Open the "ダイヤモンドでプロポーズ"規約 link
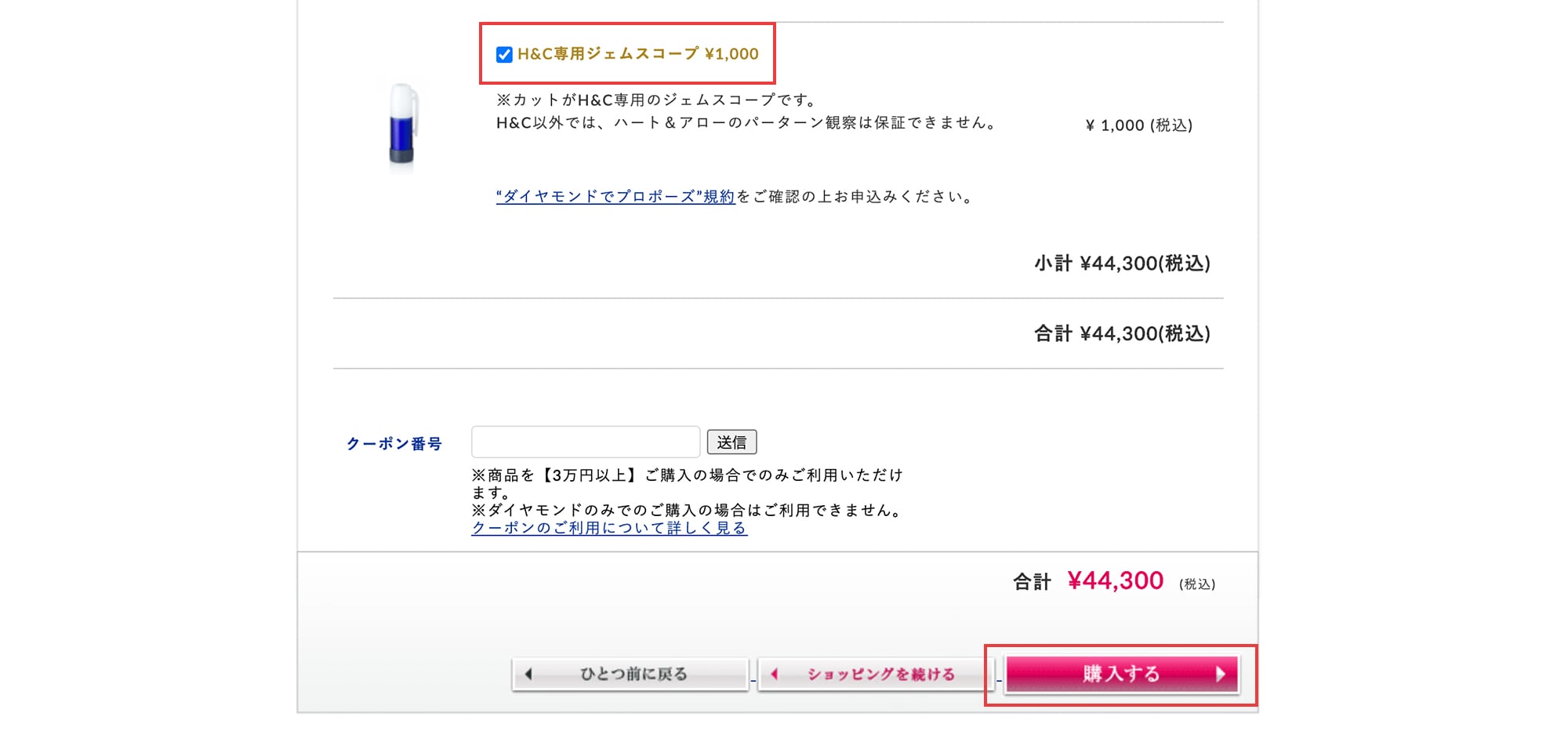The height and width of the screenshot is (753, 1568). (x=615, y=196)
